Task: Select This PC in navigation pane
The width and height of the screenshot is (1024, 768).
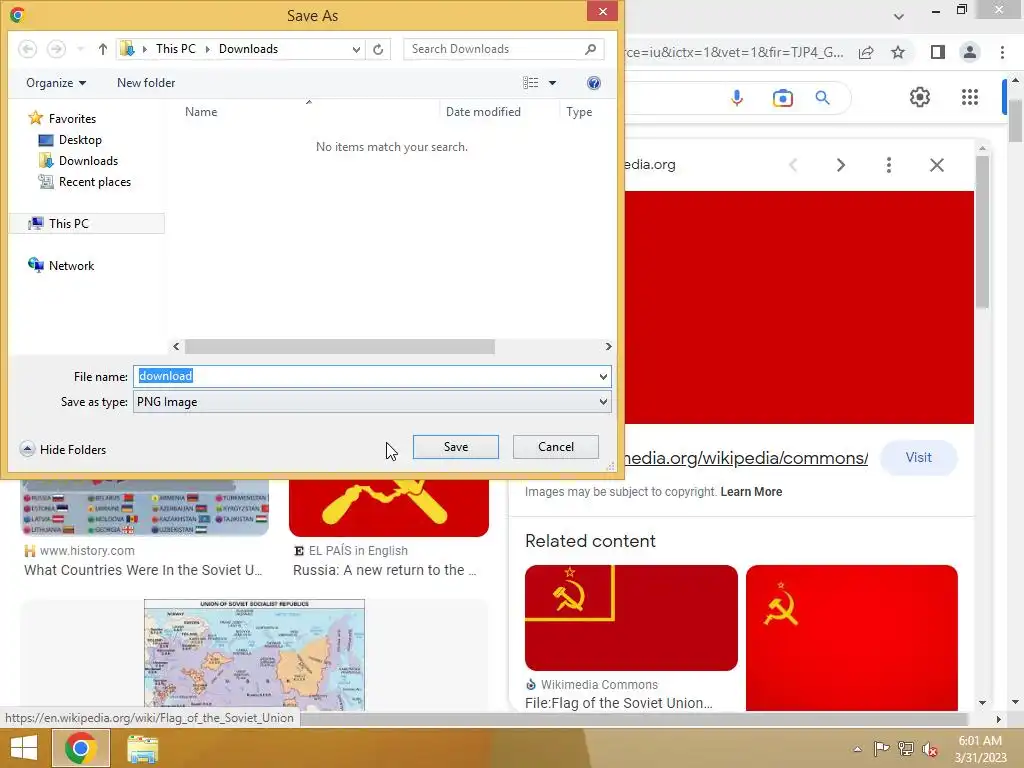Action: pyautogui.click(x=87, y=223)
